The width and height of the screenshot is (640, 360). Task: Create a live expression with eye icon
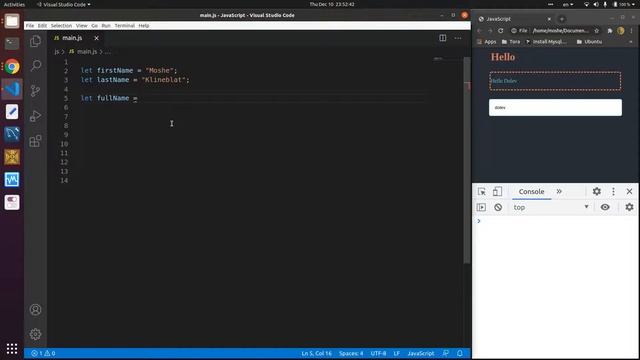605,207
